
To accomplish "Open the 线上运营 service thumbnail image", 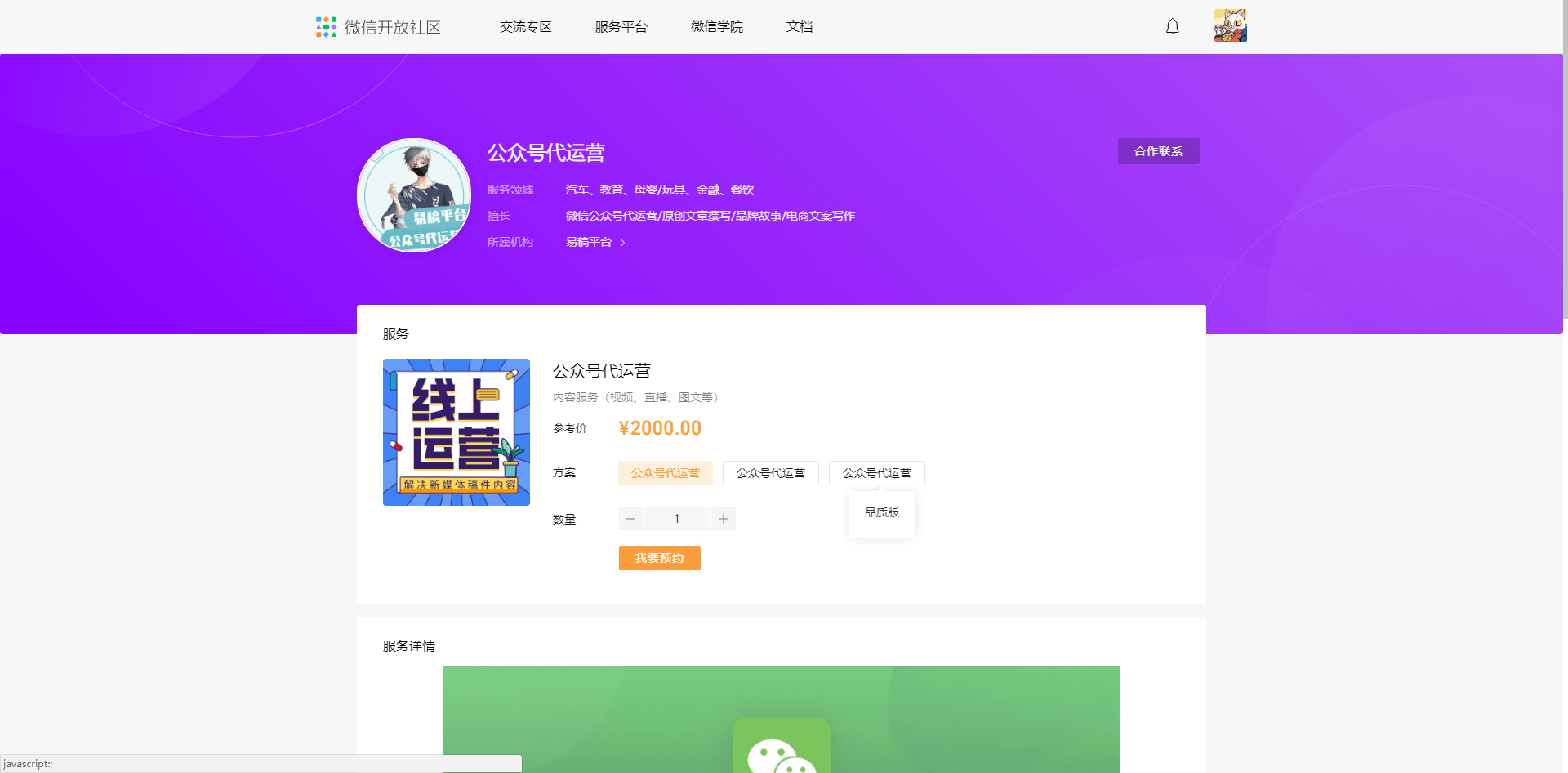I will coord(457,432).
